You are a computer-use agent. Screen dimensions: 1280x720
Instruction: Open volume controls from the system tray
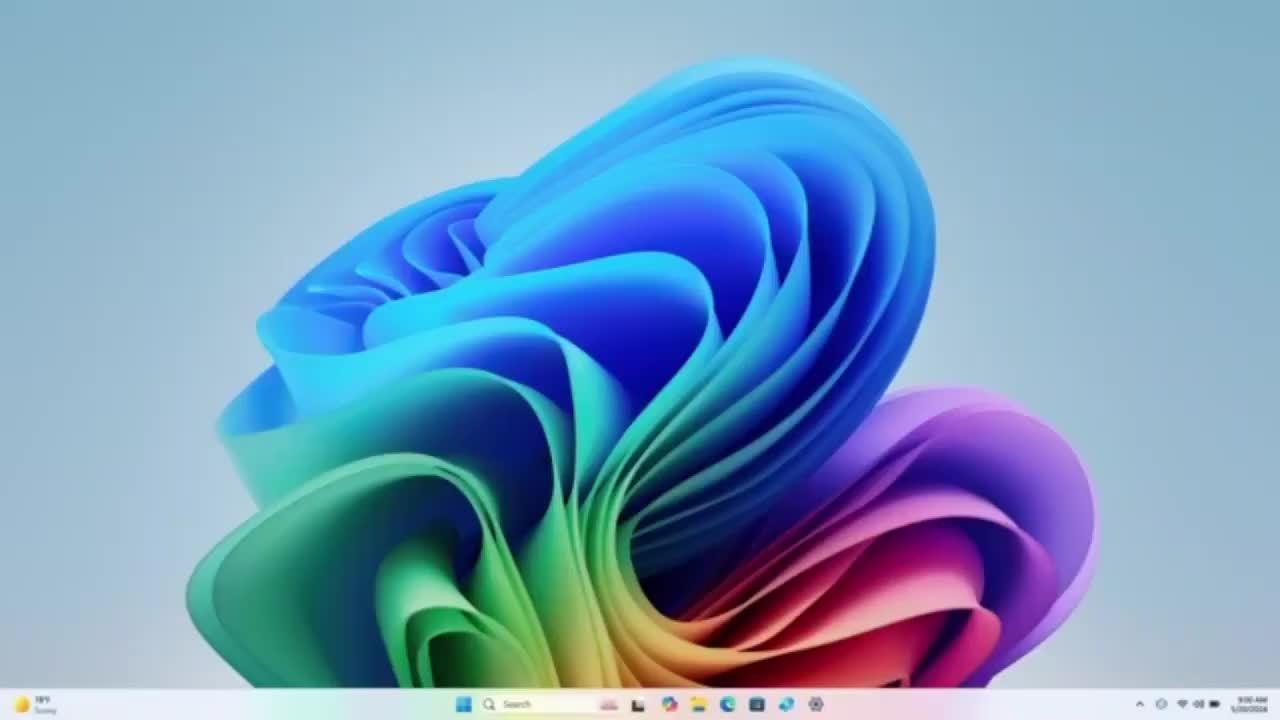1197,705
